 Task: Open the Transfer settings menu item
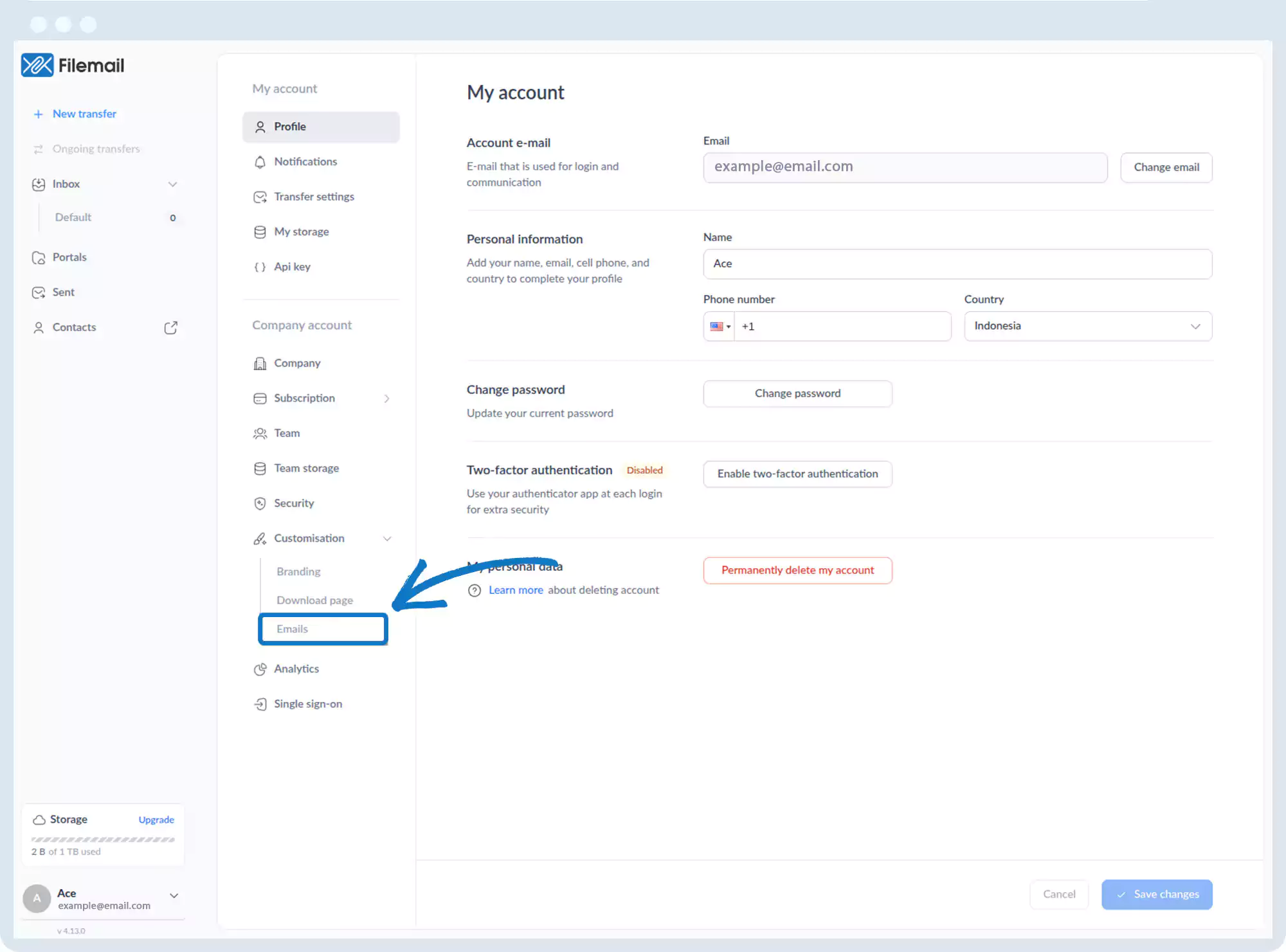[314, 197]
